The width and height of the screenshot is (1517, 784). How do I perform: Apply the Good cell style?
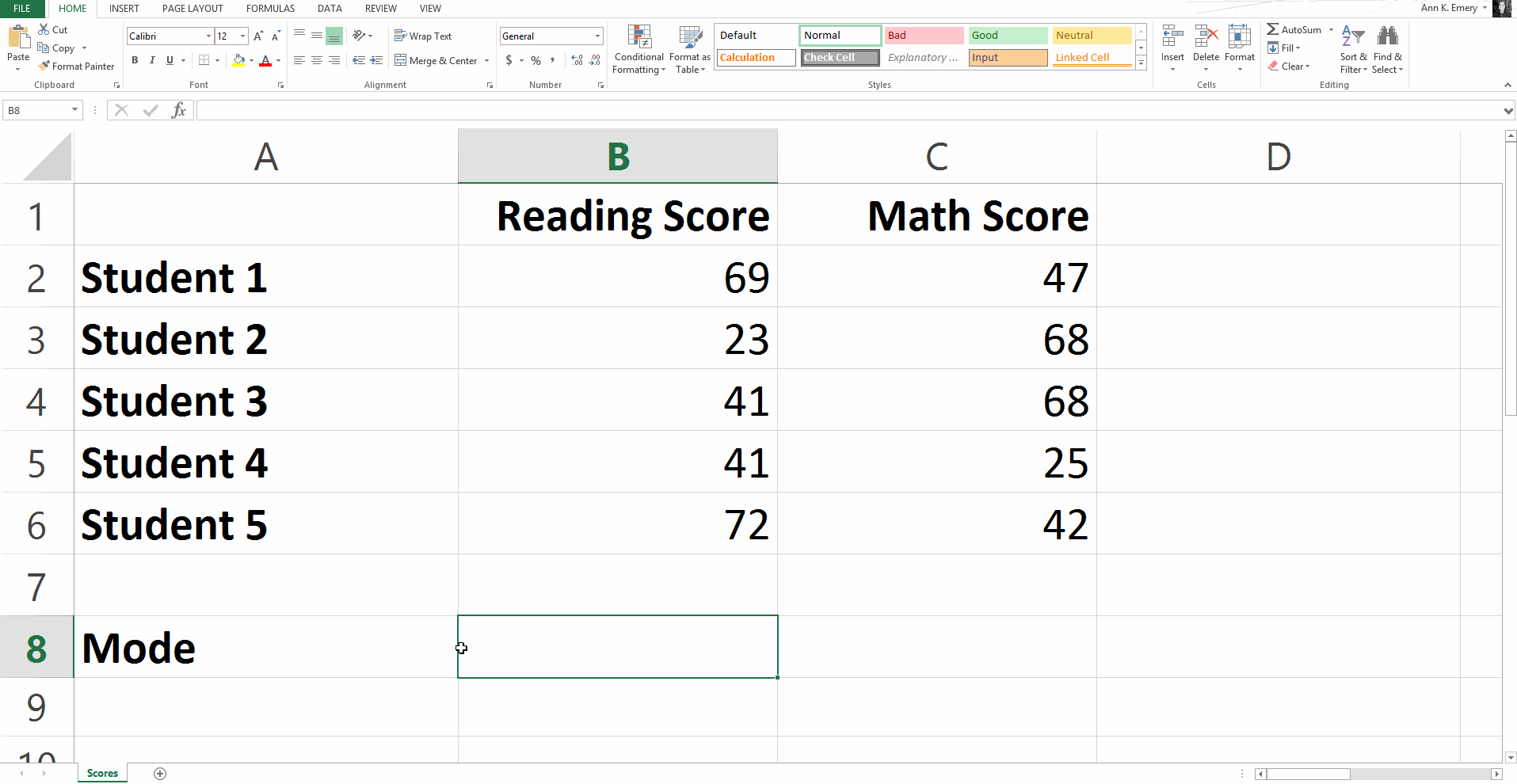coord(1008,36)
